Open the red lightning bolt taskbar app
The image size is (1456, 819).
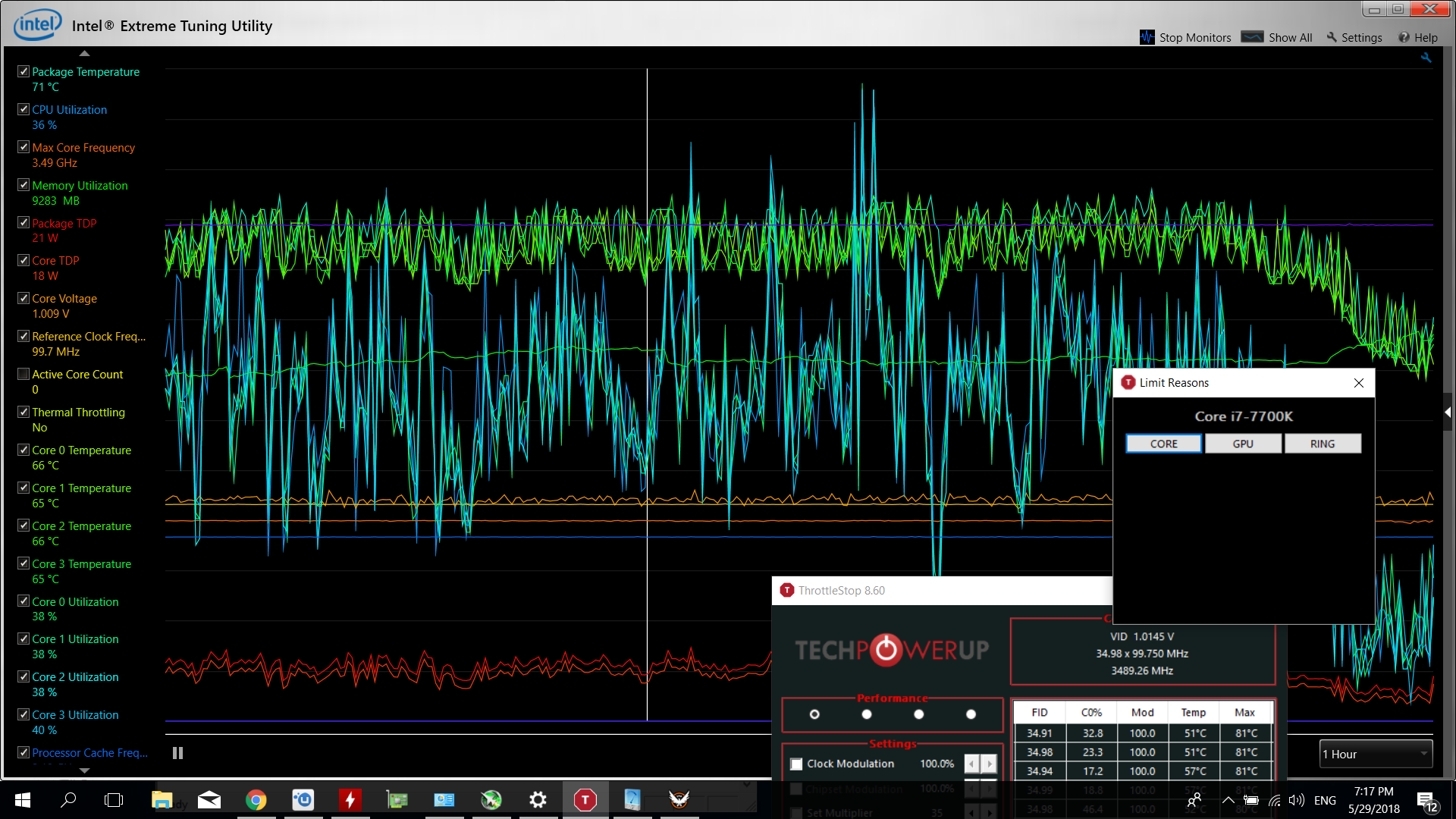pyautogui.click(x=350, y=800)
